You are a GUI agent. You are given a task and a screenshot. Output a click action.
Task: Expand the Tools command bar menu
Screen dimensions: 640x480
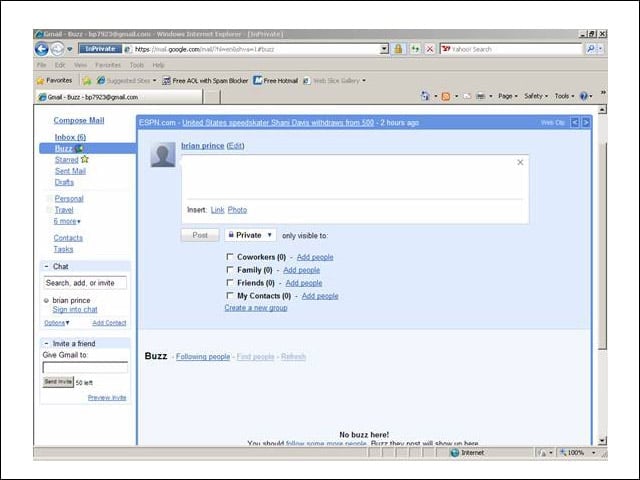(564, 96)
